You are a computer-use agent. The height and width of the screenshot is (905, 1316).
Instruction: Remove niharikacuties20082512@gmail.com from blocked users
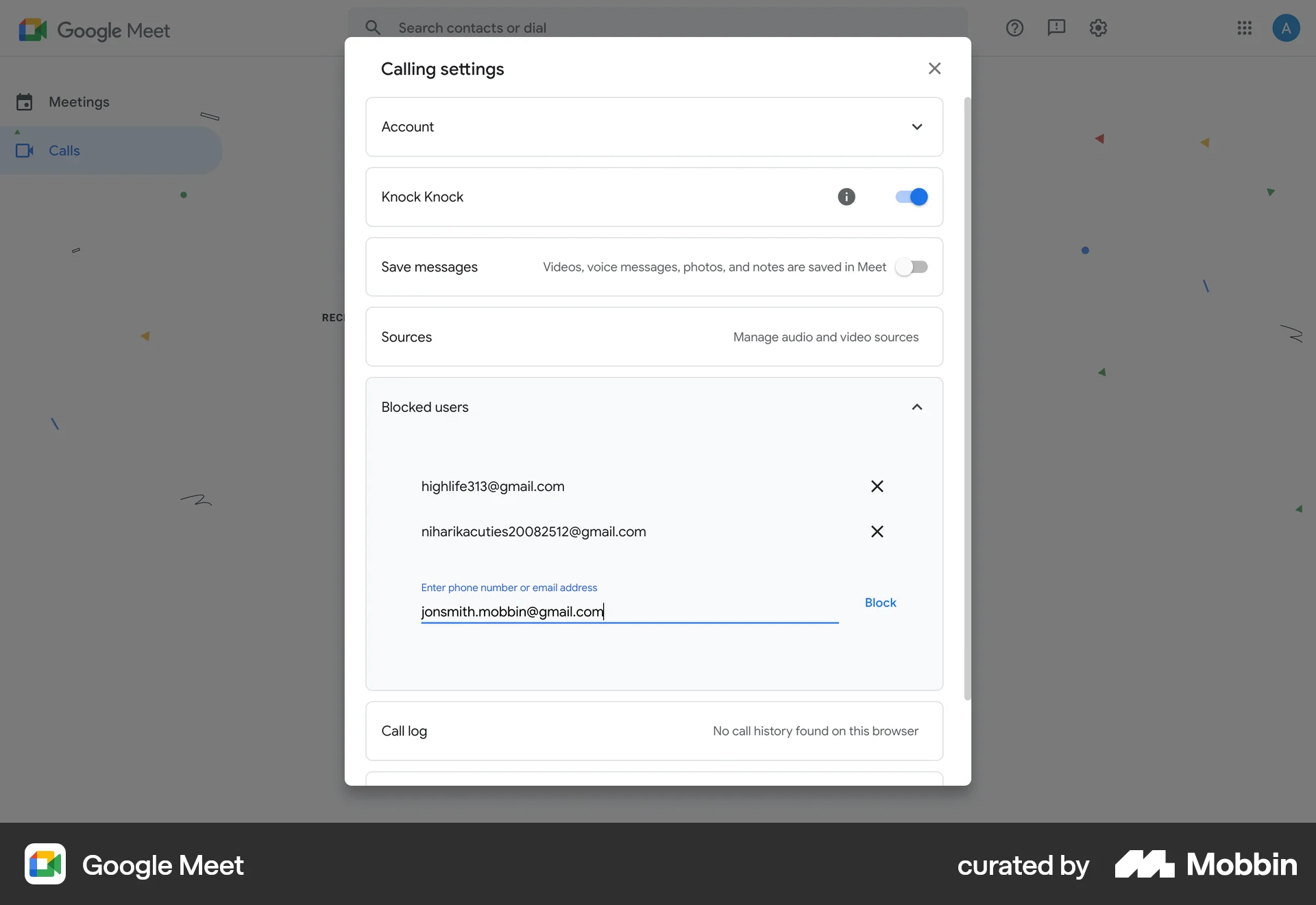(x=877, y=531)
